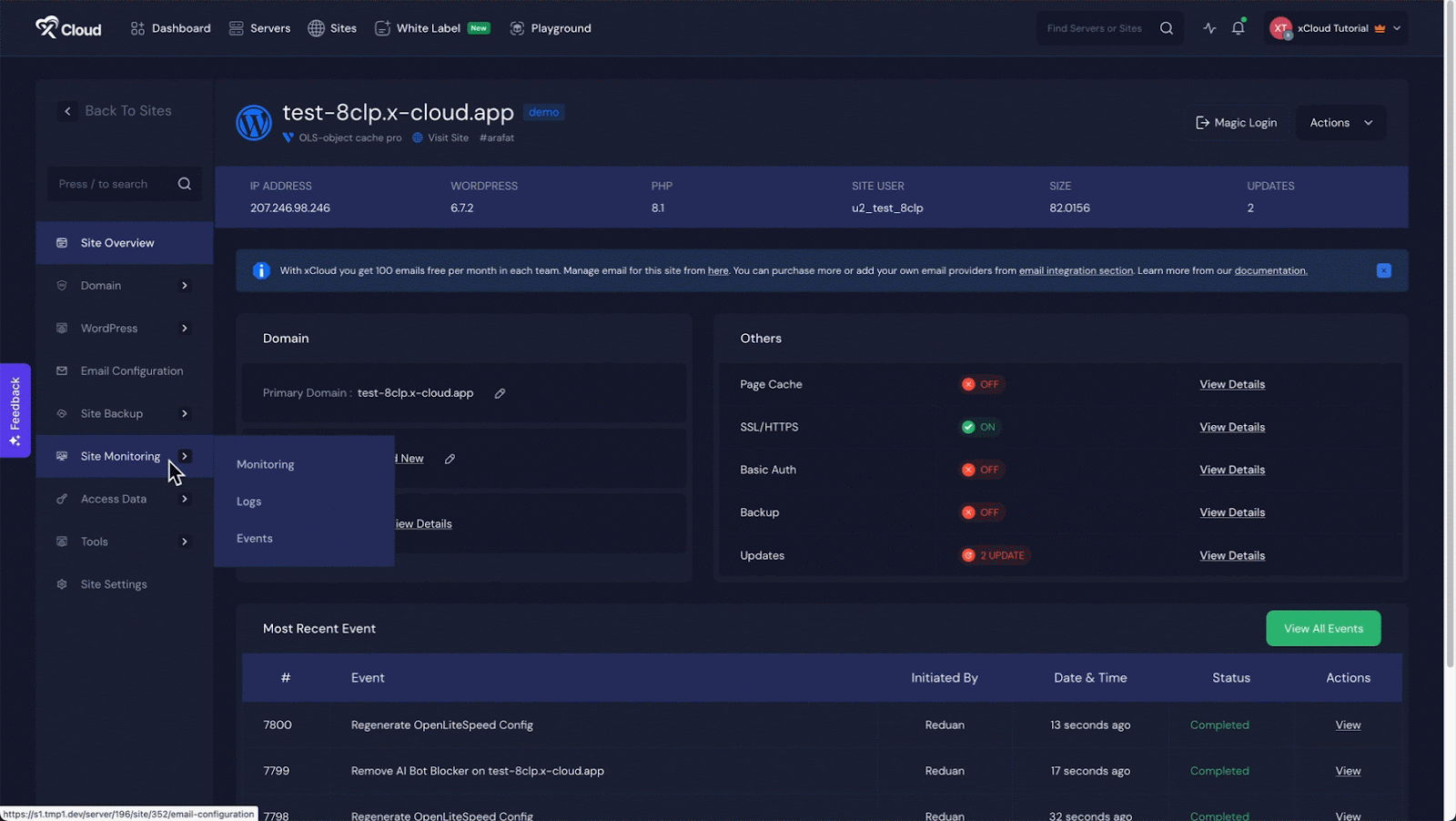Viewport: 1456px width, 821px height.
Task: Click the pencil icon next to the primary domain
Action: point(500,392)
